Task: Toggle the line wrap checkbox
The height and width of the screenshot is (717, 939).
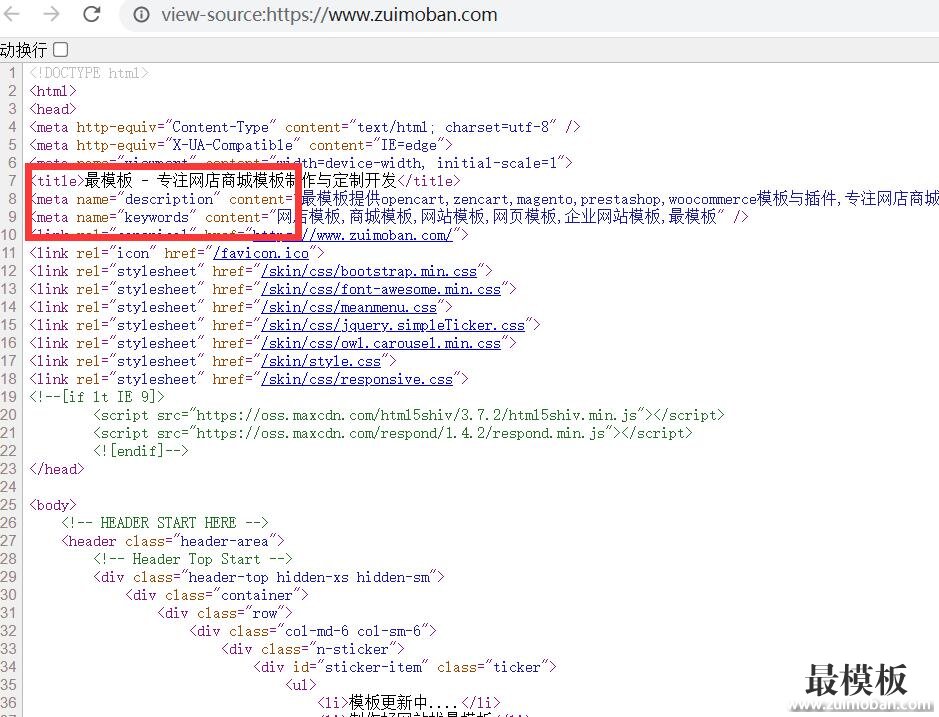Action: 60,49
